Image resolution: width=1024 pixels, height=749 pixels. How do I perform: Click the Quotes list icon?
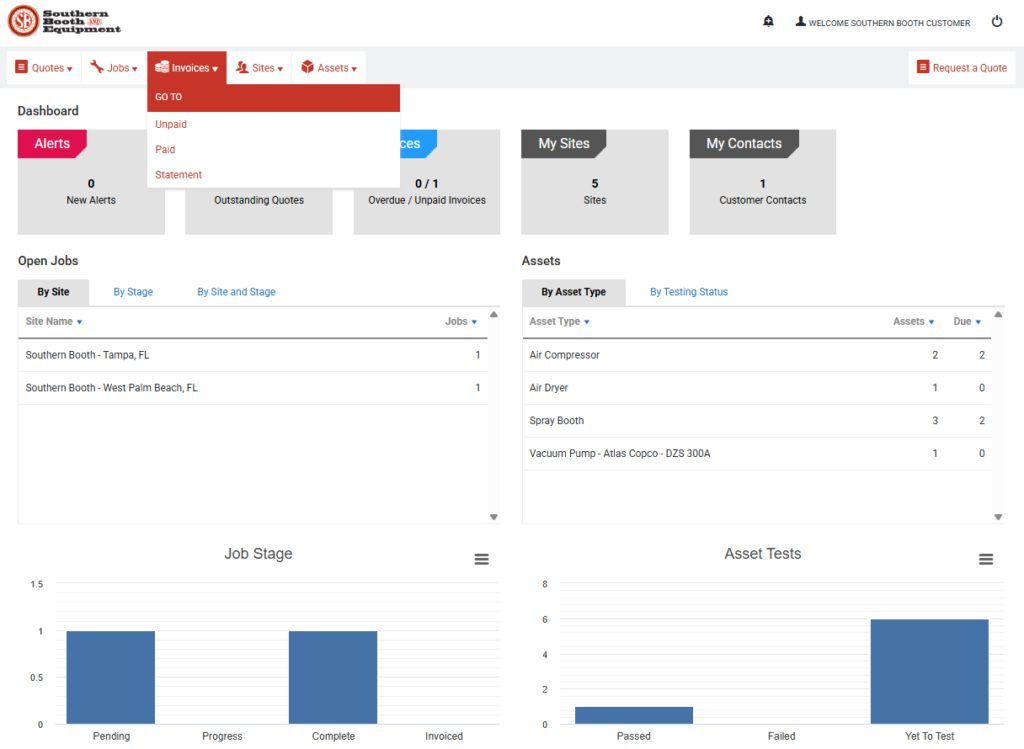pyautogui.click(x=22, y=67)
